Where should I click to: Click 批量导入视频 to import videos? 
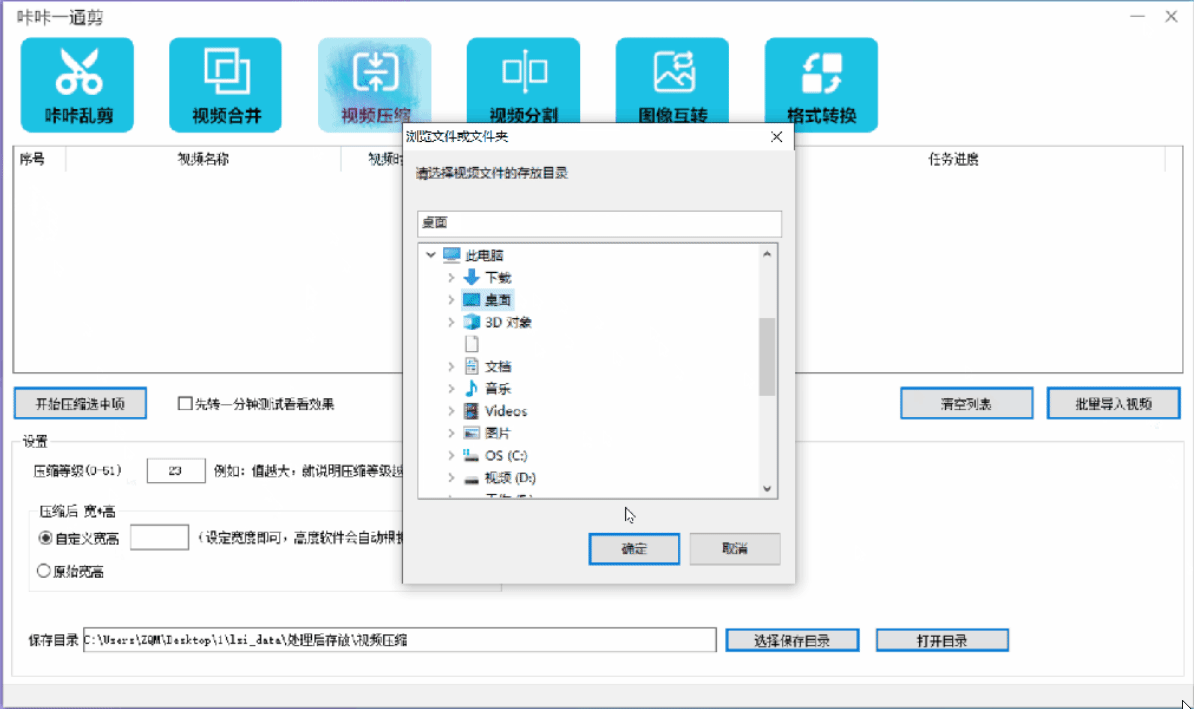(1113, 403)
